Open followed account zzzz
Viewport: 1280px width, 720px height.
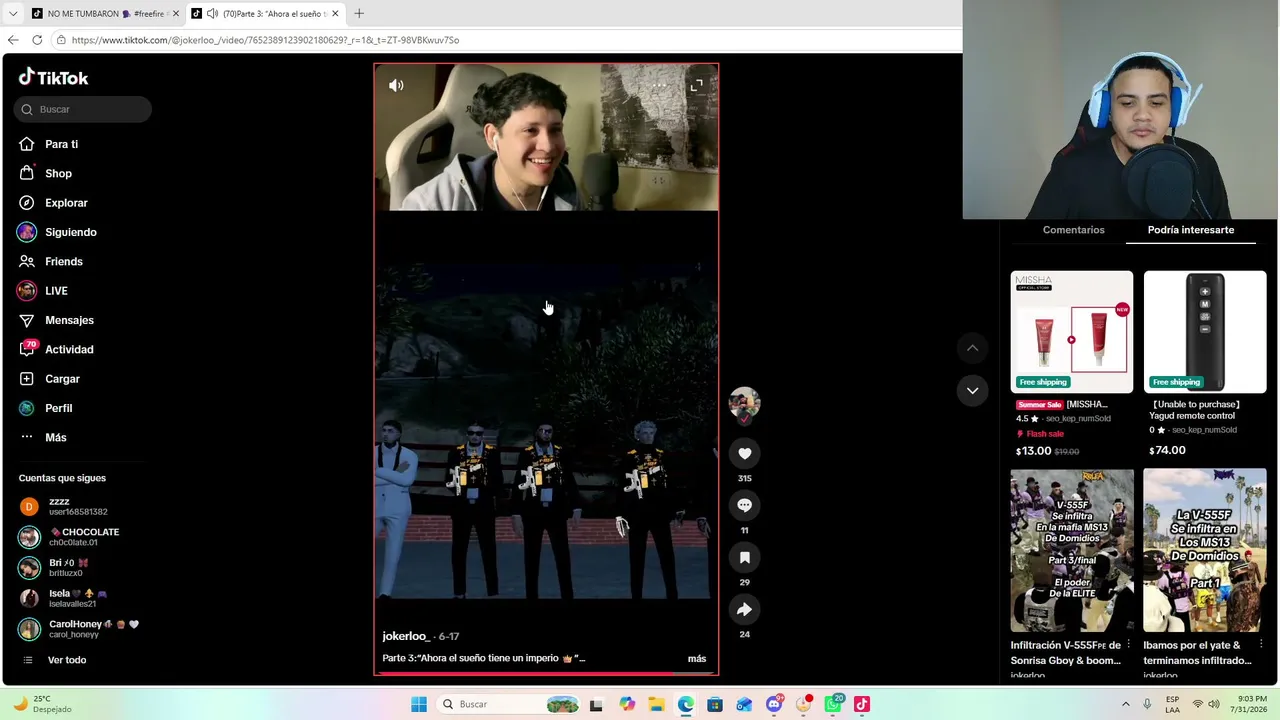click(64, 506)
